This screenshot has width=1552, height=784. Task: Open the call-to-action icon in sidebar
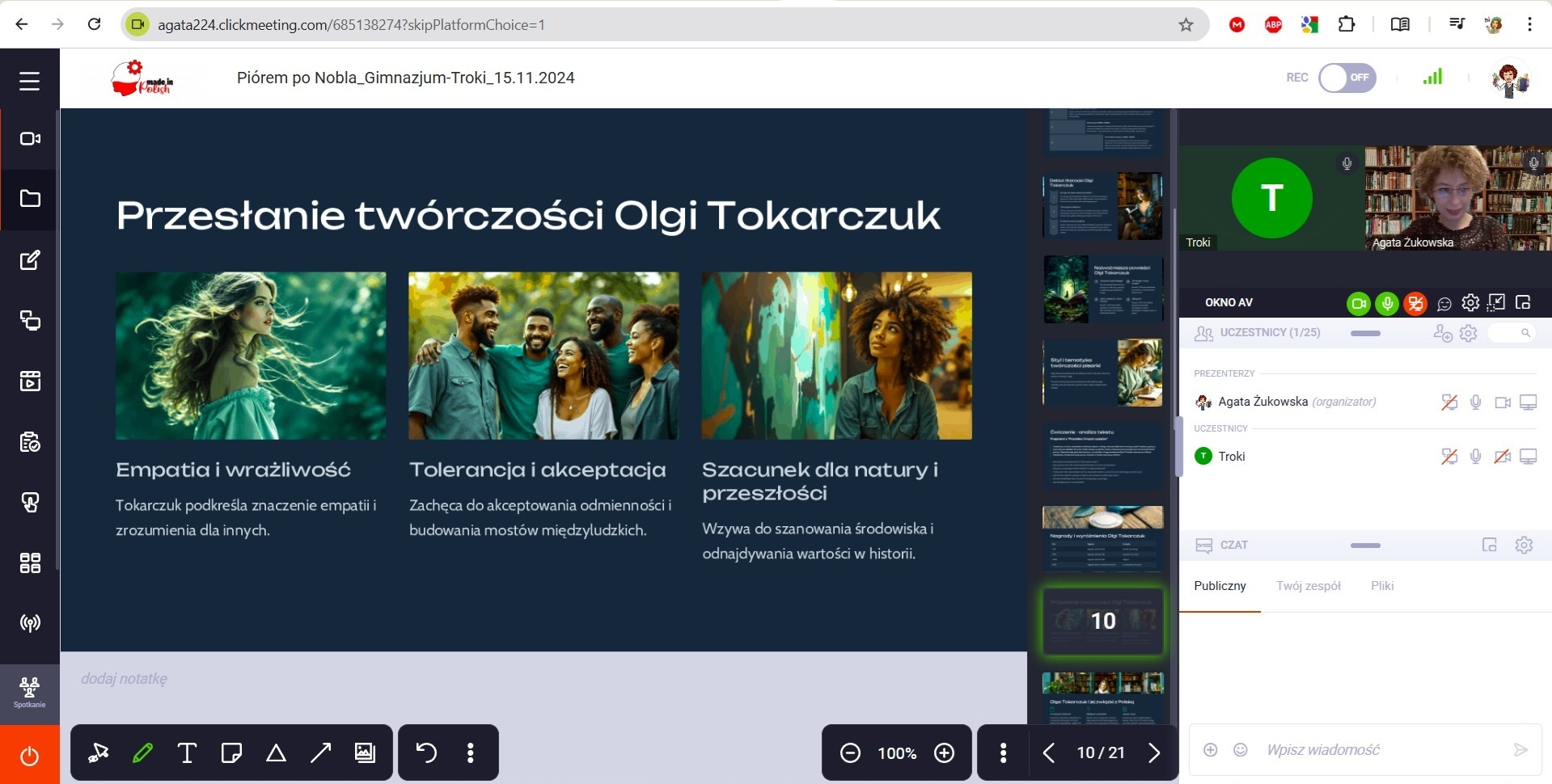[30, 503]
